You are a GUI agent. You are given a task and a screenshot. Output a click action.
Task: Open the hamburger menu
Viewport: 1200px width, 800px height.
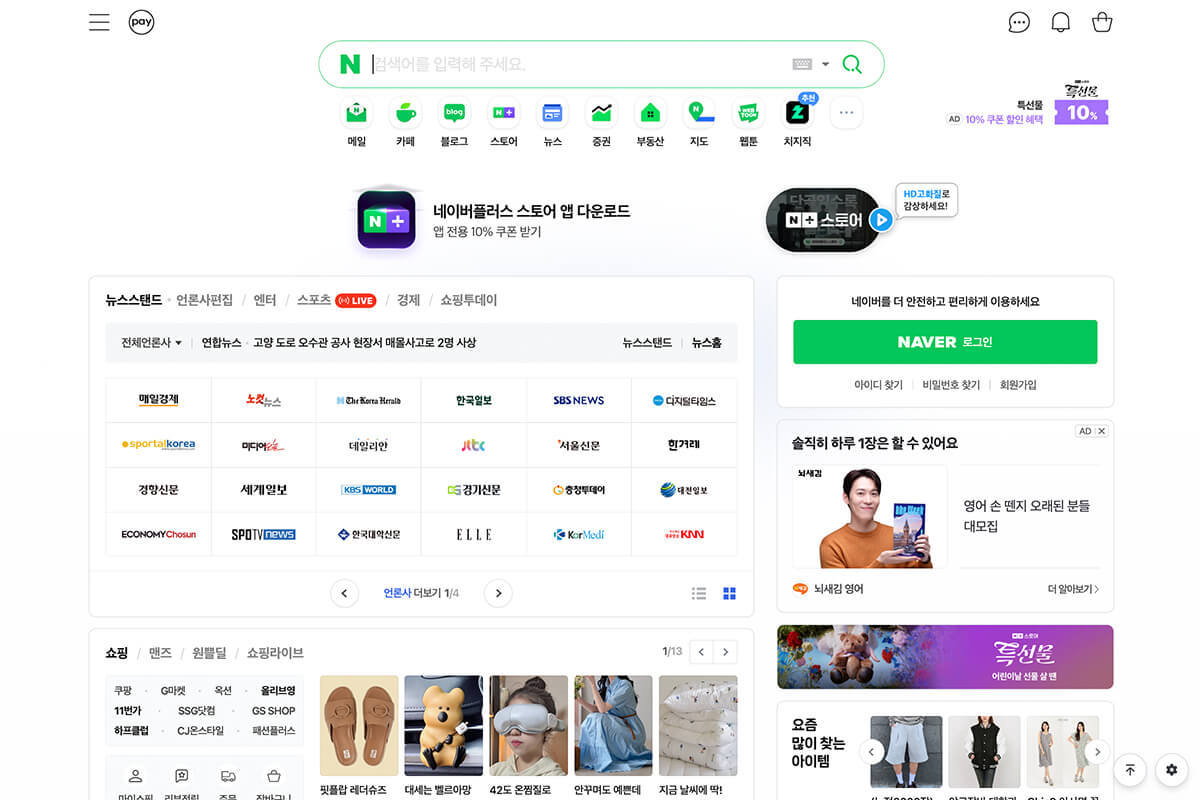[99, 22]
